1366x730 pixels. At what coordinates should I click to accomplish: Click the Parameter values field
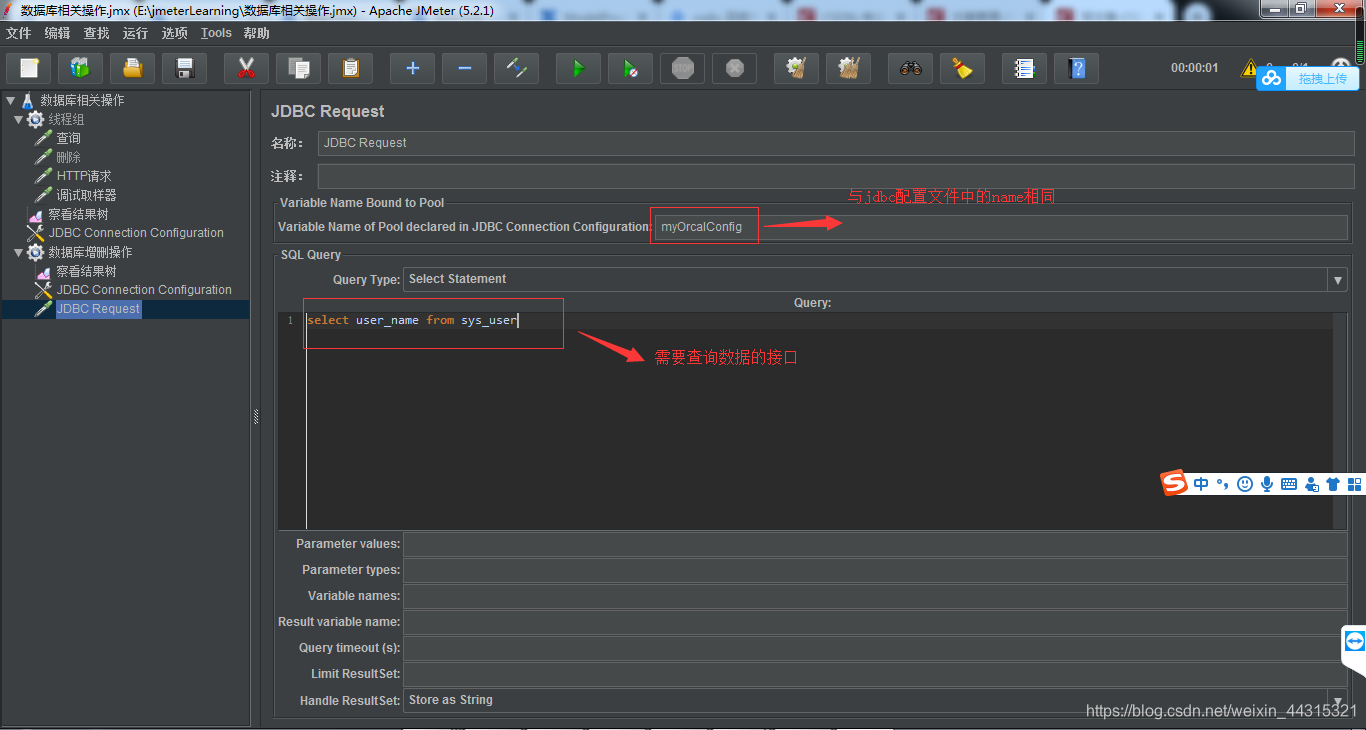[x=875, y=544]
